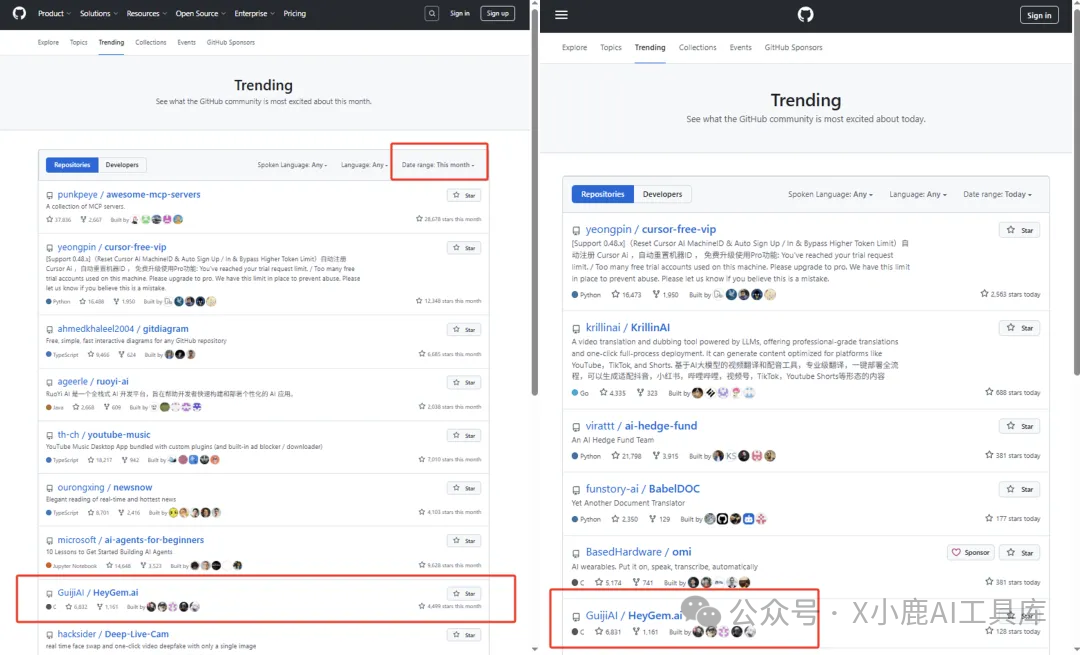Image resolution: width=1080 pixels, height=655 pixels.
Task: Open Solutions menu in left header
Action: tap(98, 13)
